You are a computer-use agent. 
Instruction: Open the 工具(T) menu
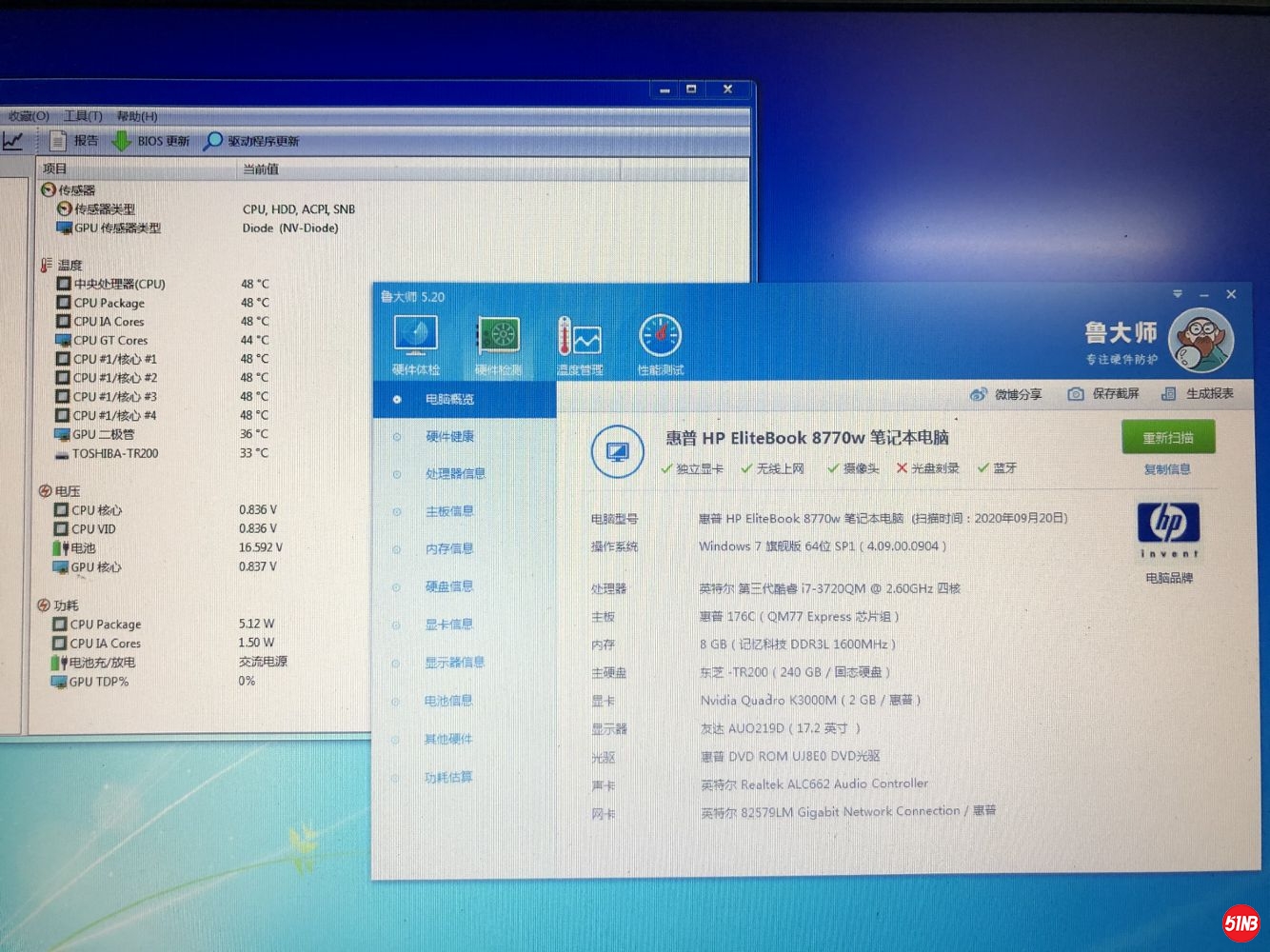click(83, 116)
